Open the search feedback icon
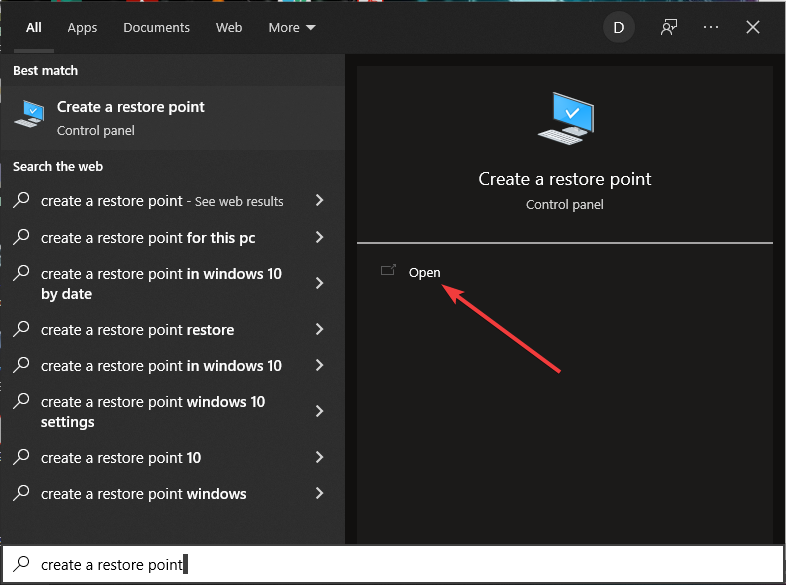 669,28
